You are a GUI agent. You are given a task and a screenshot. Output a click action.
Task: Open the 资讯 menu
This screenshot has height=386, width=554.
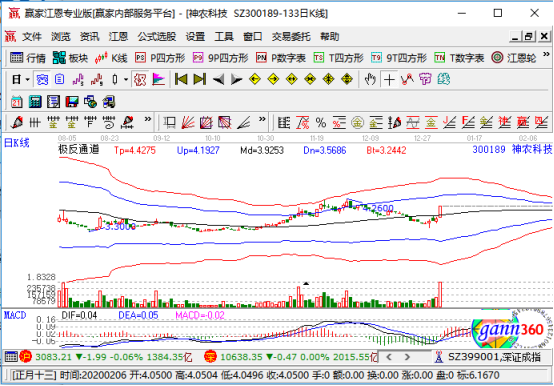(x=89, y=36)
